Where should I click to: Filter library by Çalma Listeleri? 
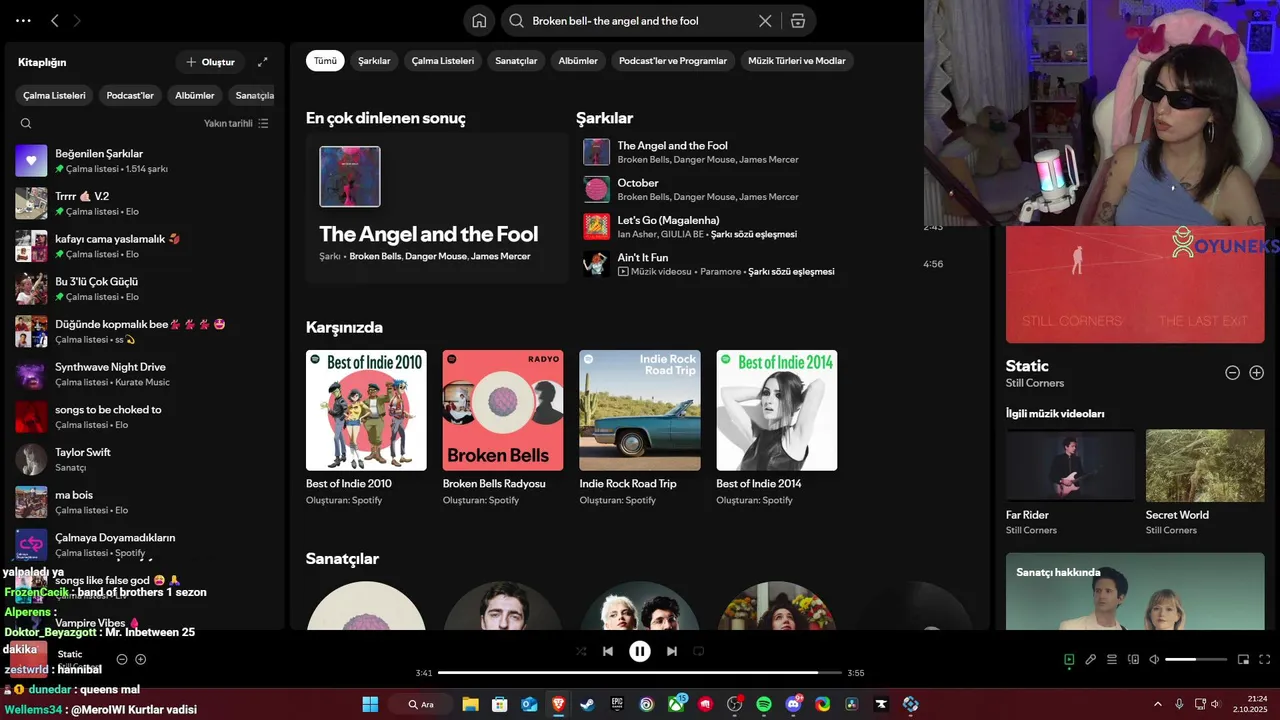tap(54, 95)
